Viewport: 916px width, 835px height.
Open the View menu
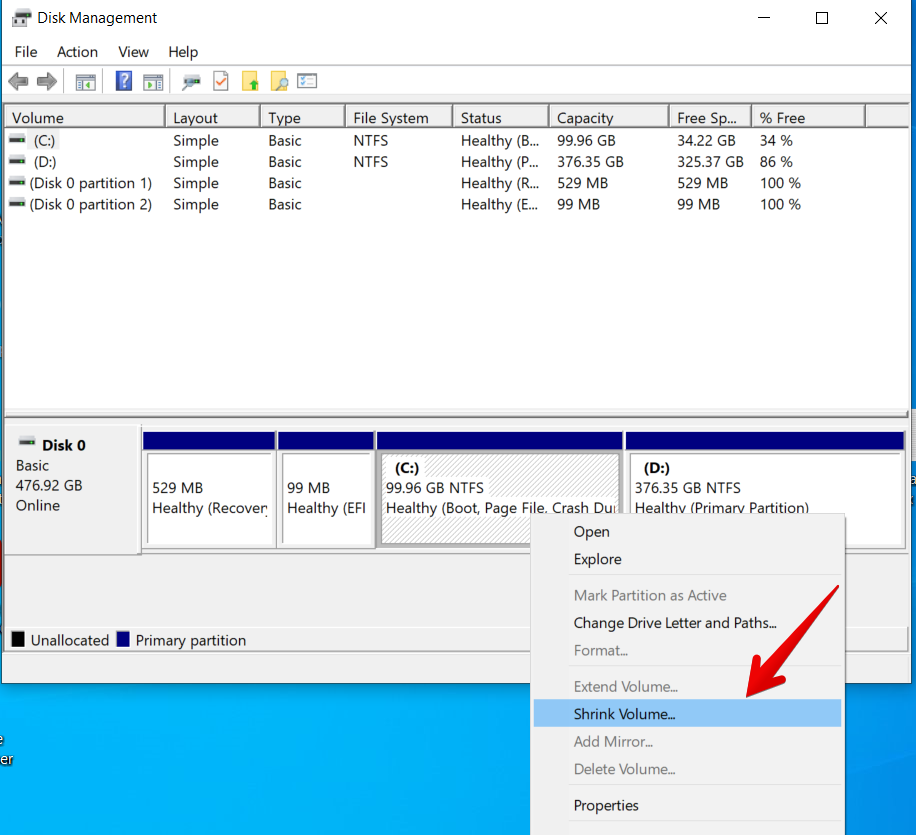(133, 52)
